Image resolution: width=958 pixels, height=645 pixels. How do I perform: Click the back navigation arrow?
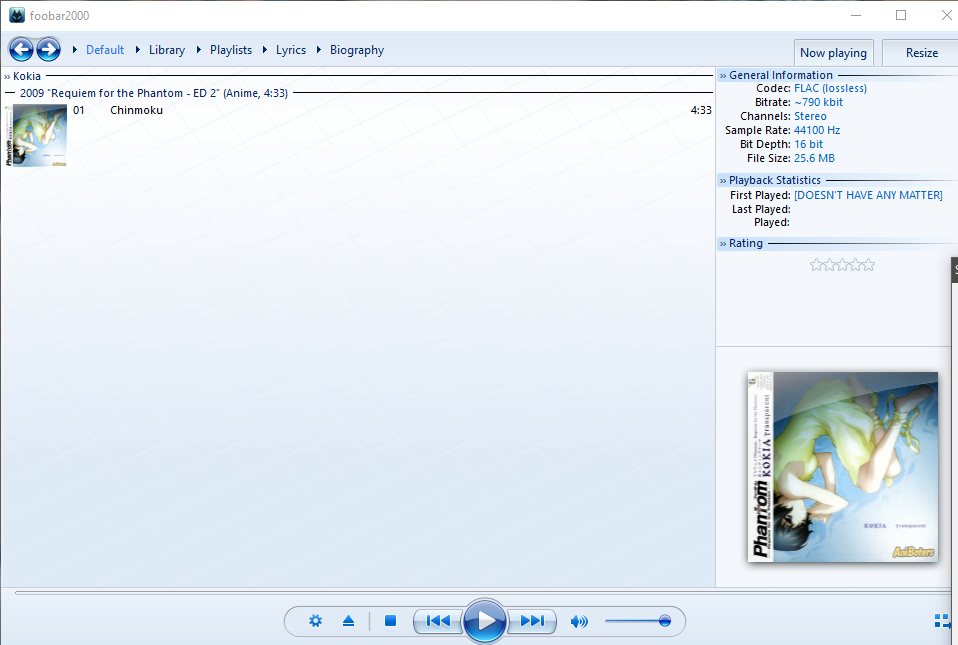click(x=21, y=49)
